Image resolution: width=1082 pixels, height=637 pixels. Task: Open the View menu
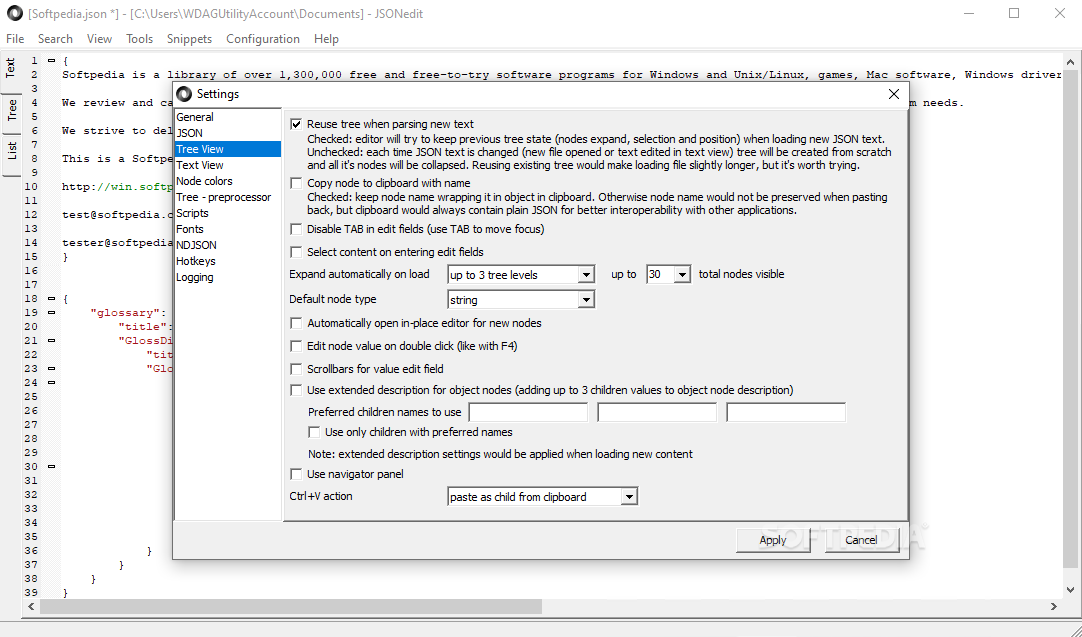click(99, 39)
